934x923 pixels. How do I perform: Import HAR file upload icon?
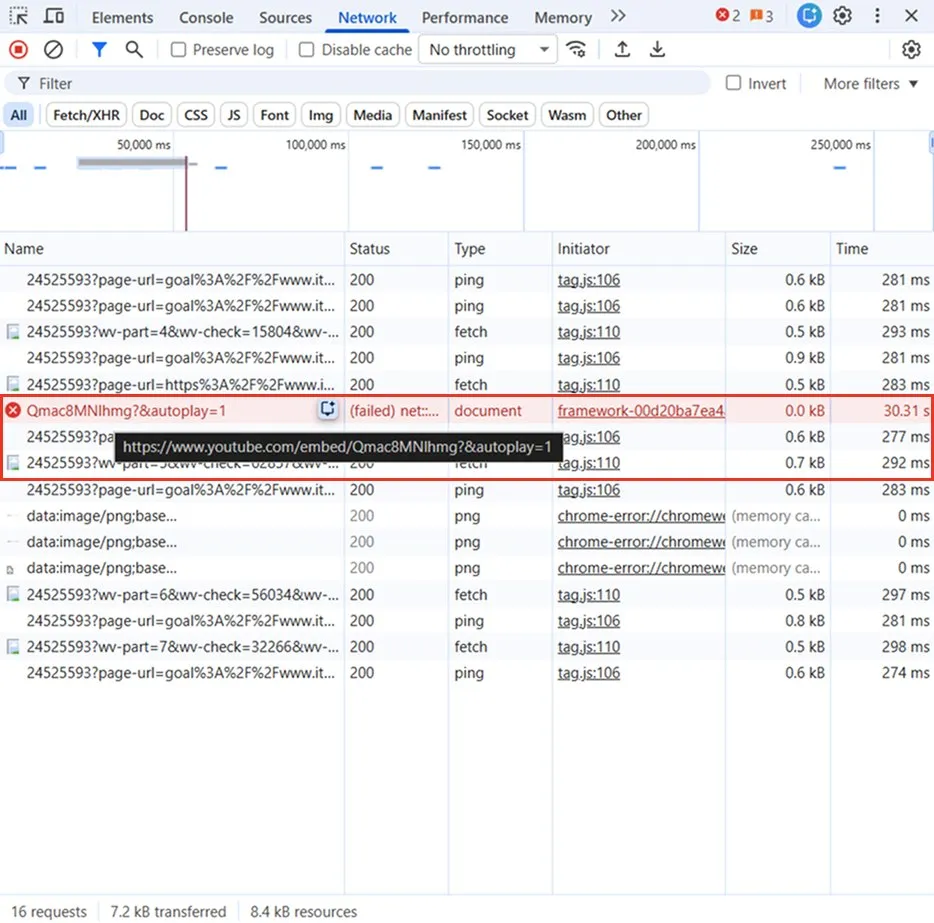click(x=622, y=49)
